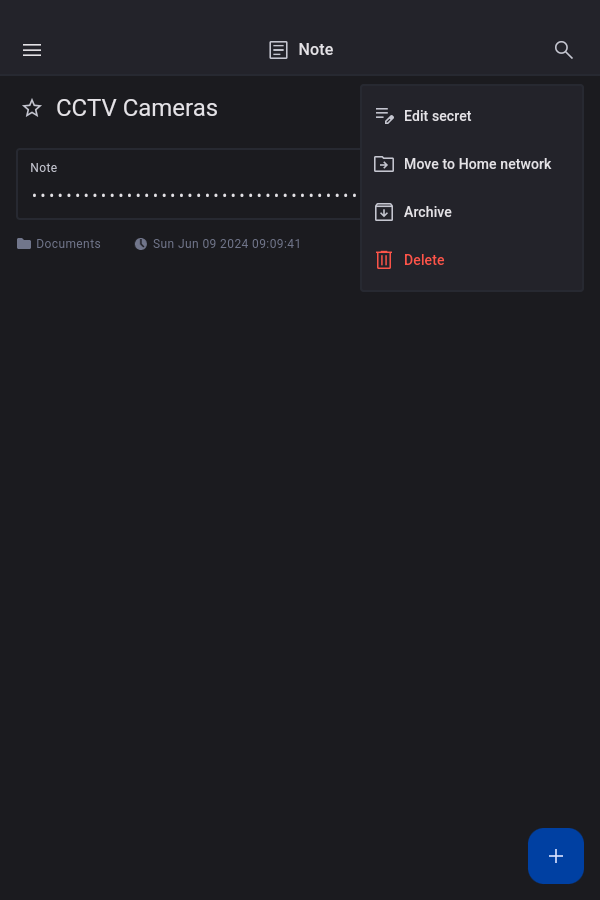This screenshot has height=900, width=600.
Task: Click the archive box icon
Action: pyautogui.click(x=384, y=212)
